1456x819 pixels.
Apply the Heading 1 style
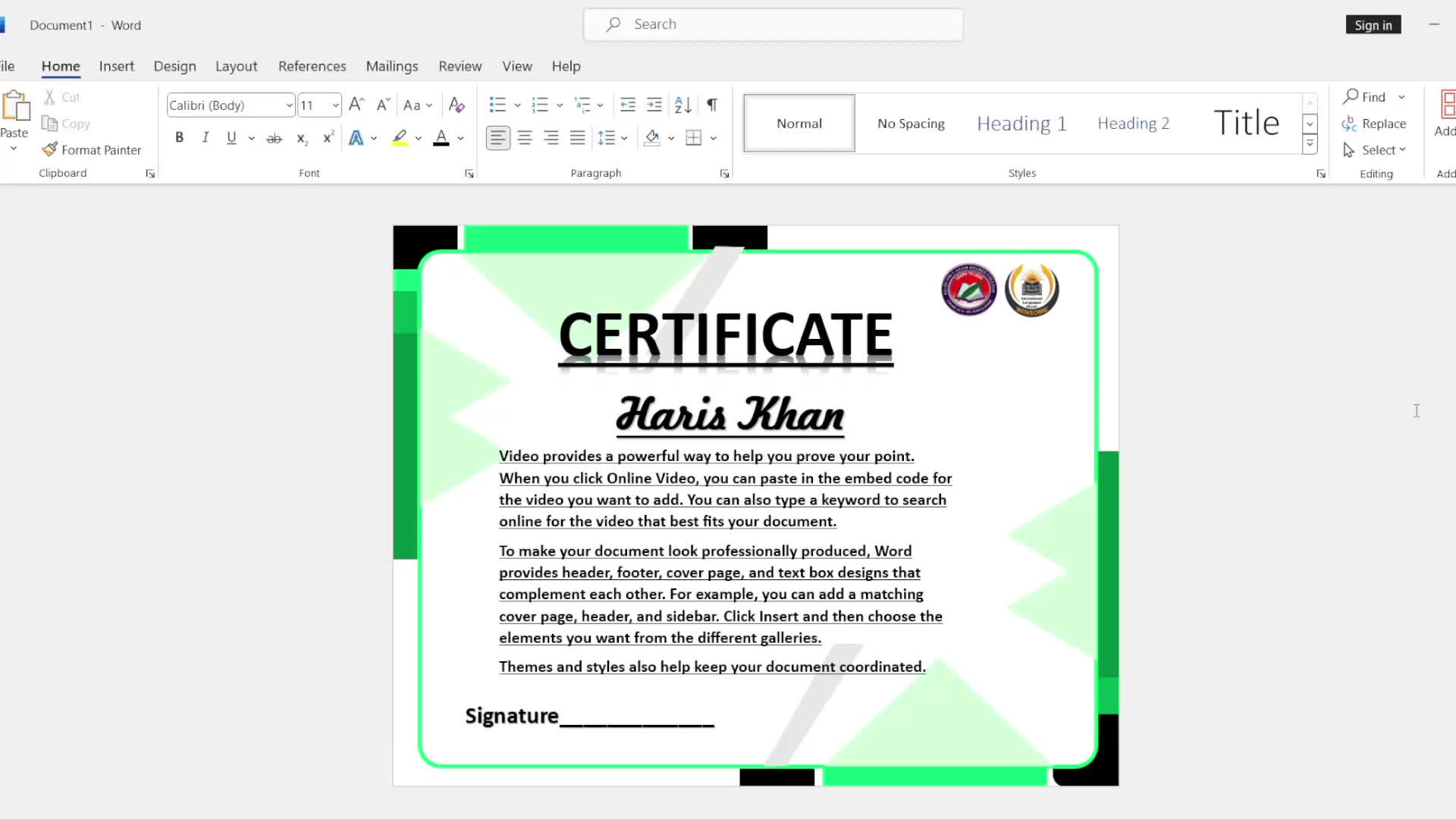1021,124
